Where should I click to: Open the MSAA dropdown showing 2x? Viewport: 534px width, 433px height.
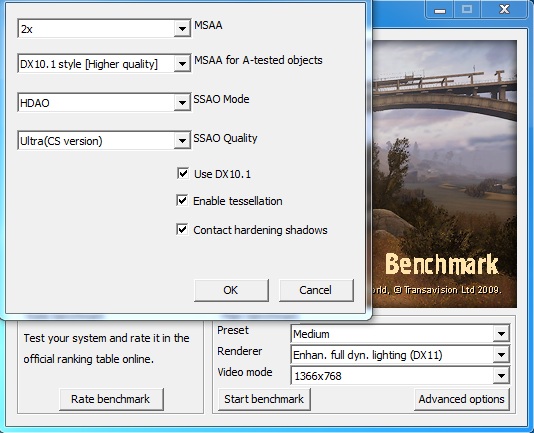104,29
